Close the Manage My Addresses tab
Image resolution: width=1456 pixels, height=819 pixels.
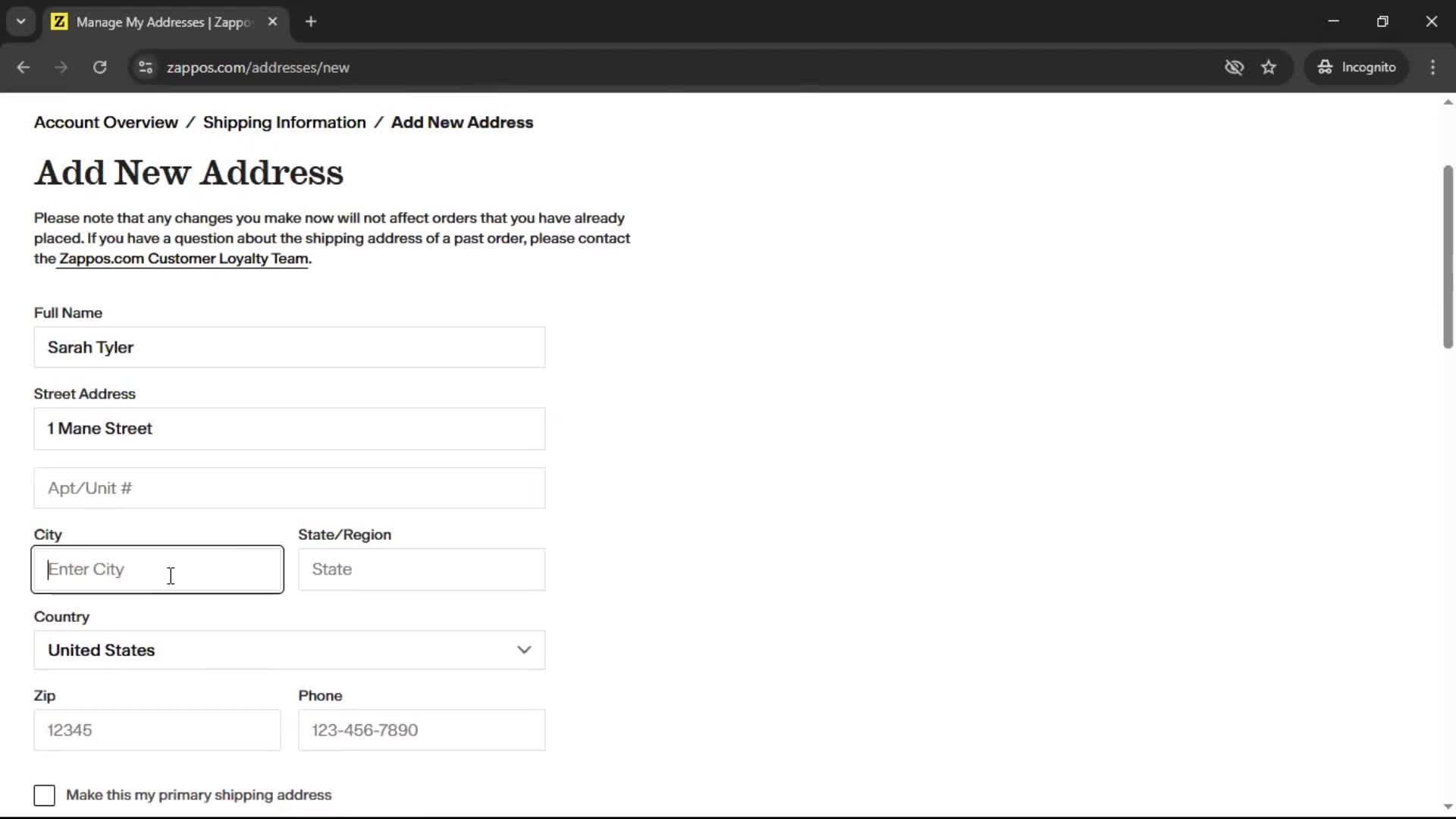pyautogui.click(x=272, y=22)
